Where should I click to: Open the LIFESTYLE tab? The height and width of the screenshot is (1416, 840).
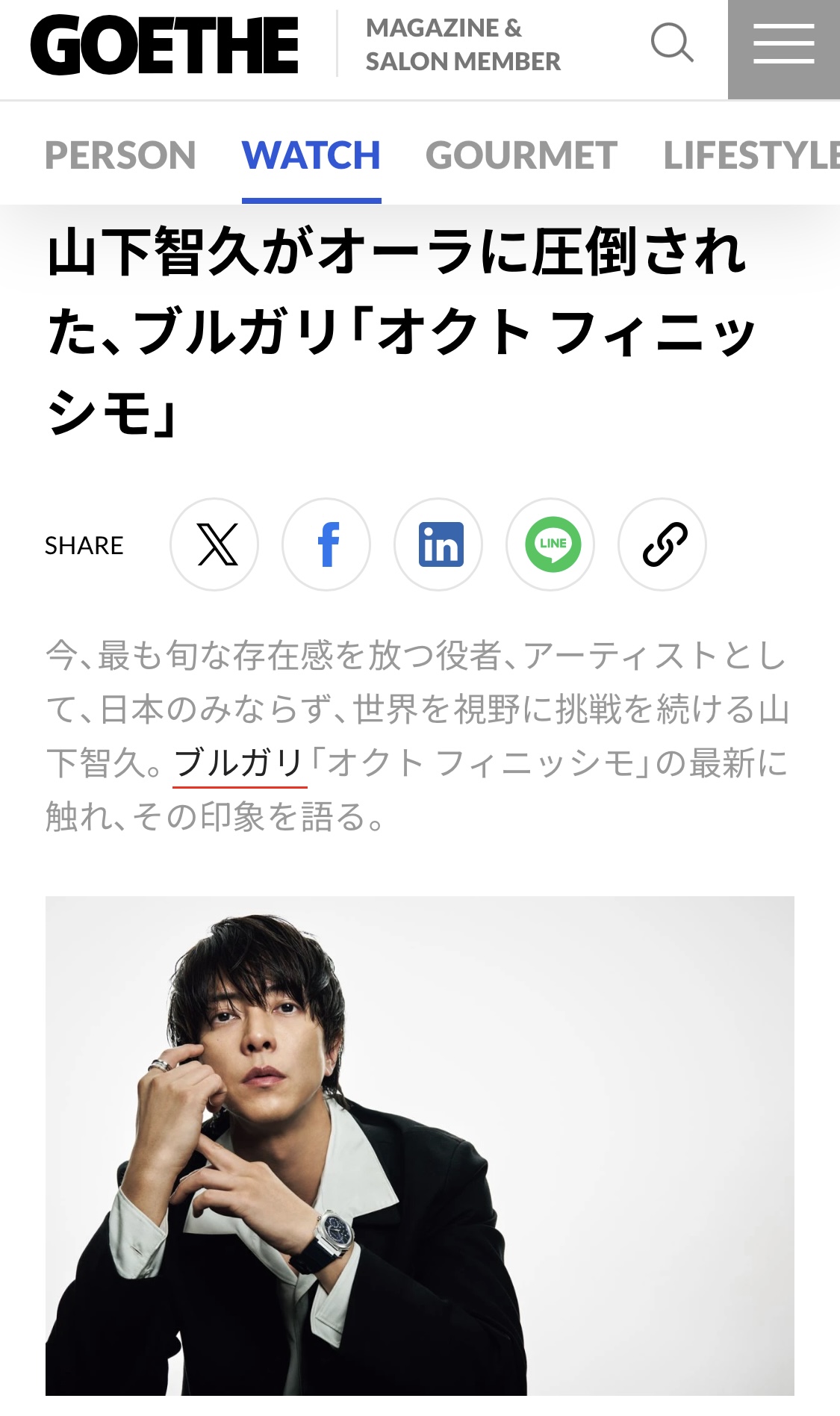(x=751, y=155)
